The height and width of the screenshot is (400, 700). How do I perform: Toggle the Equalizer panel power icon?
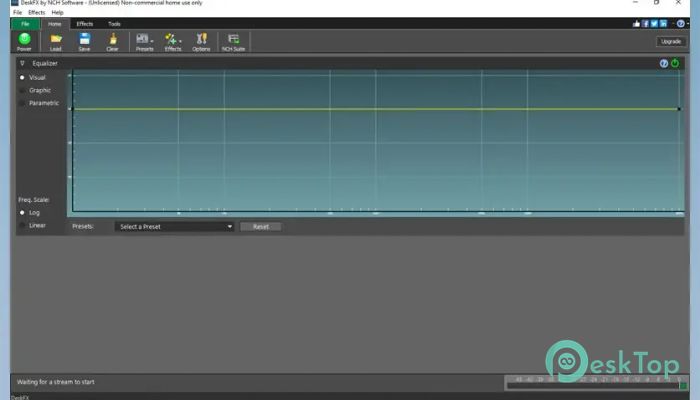coord(675,63)
